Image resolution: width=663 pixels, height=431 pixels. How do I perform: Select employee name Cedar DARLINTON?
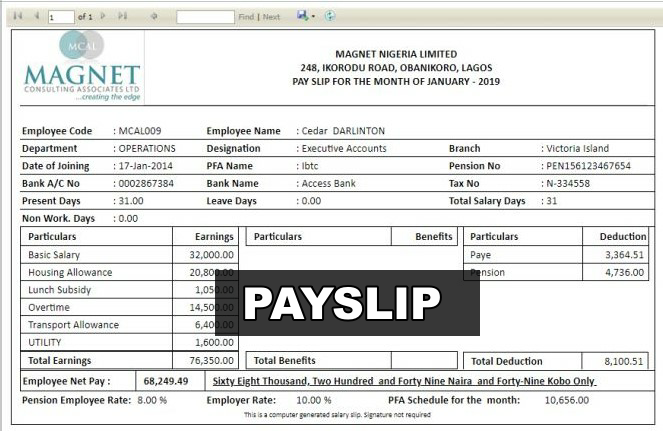(343, 131)
